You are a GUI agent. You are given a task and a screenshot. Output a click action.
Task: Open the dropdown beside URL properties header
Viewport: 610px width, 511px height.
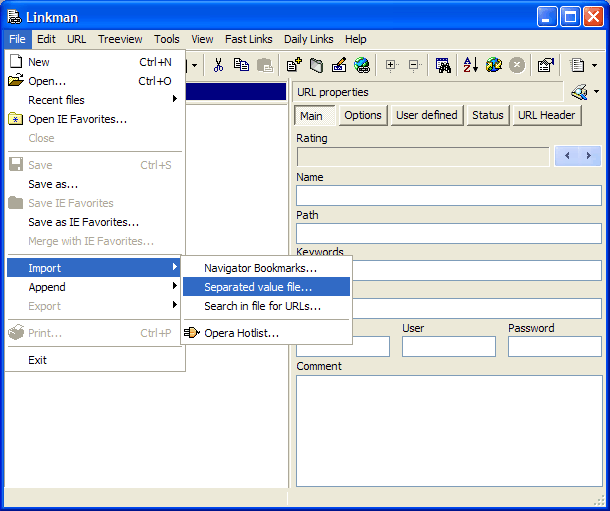[x=596, y=92]
